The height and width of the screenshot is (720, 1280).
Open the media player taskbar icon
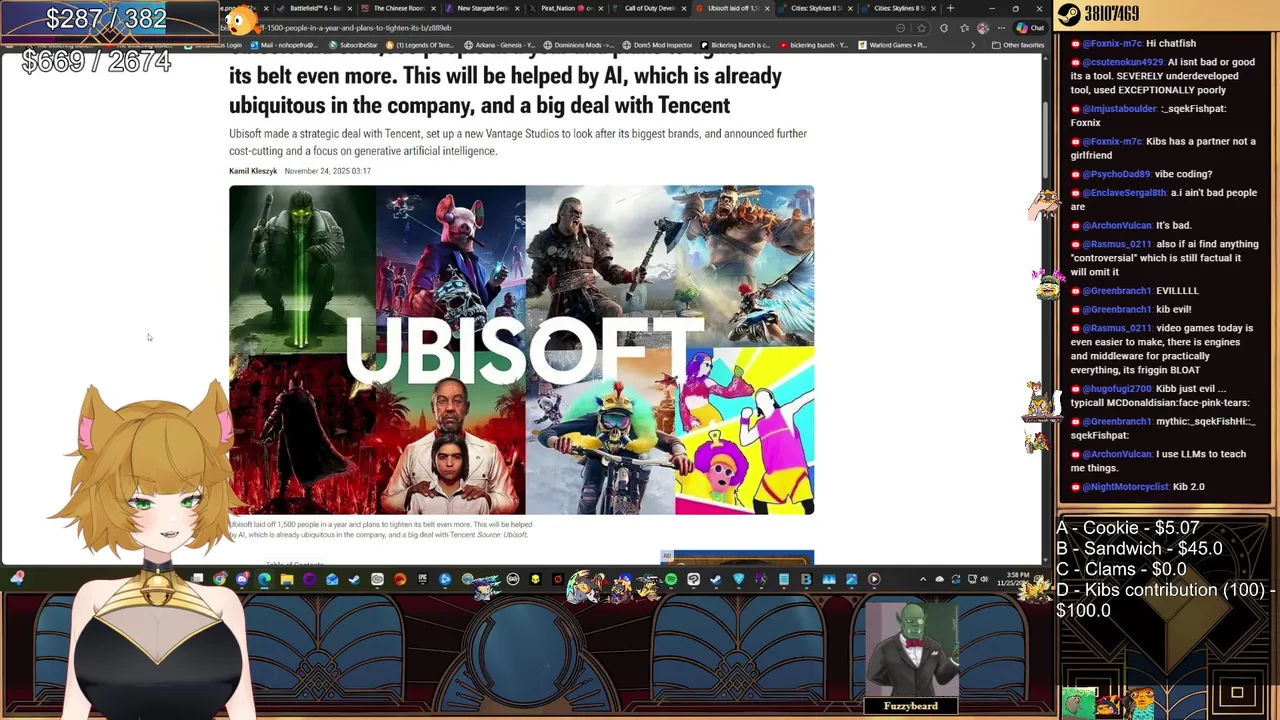pyautogui.click(x=874, y=579)
